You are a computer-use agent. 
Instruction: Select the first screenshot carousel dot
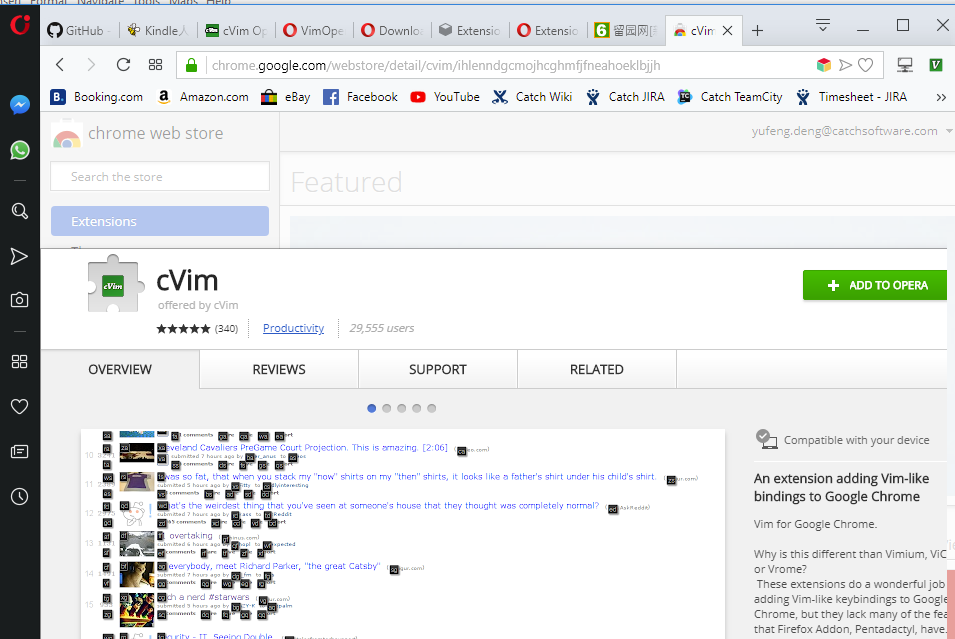point(372,408)
